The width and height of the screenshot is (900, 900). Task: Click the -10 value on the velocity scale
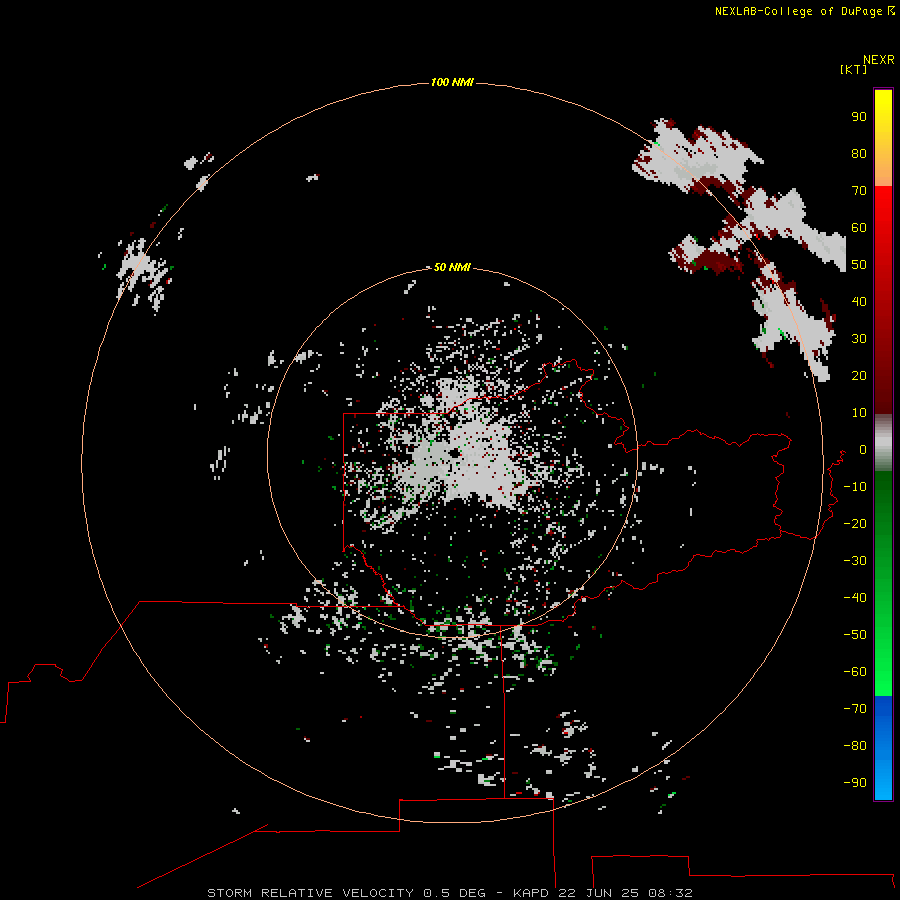(x=855, y=487)
